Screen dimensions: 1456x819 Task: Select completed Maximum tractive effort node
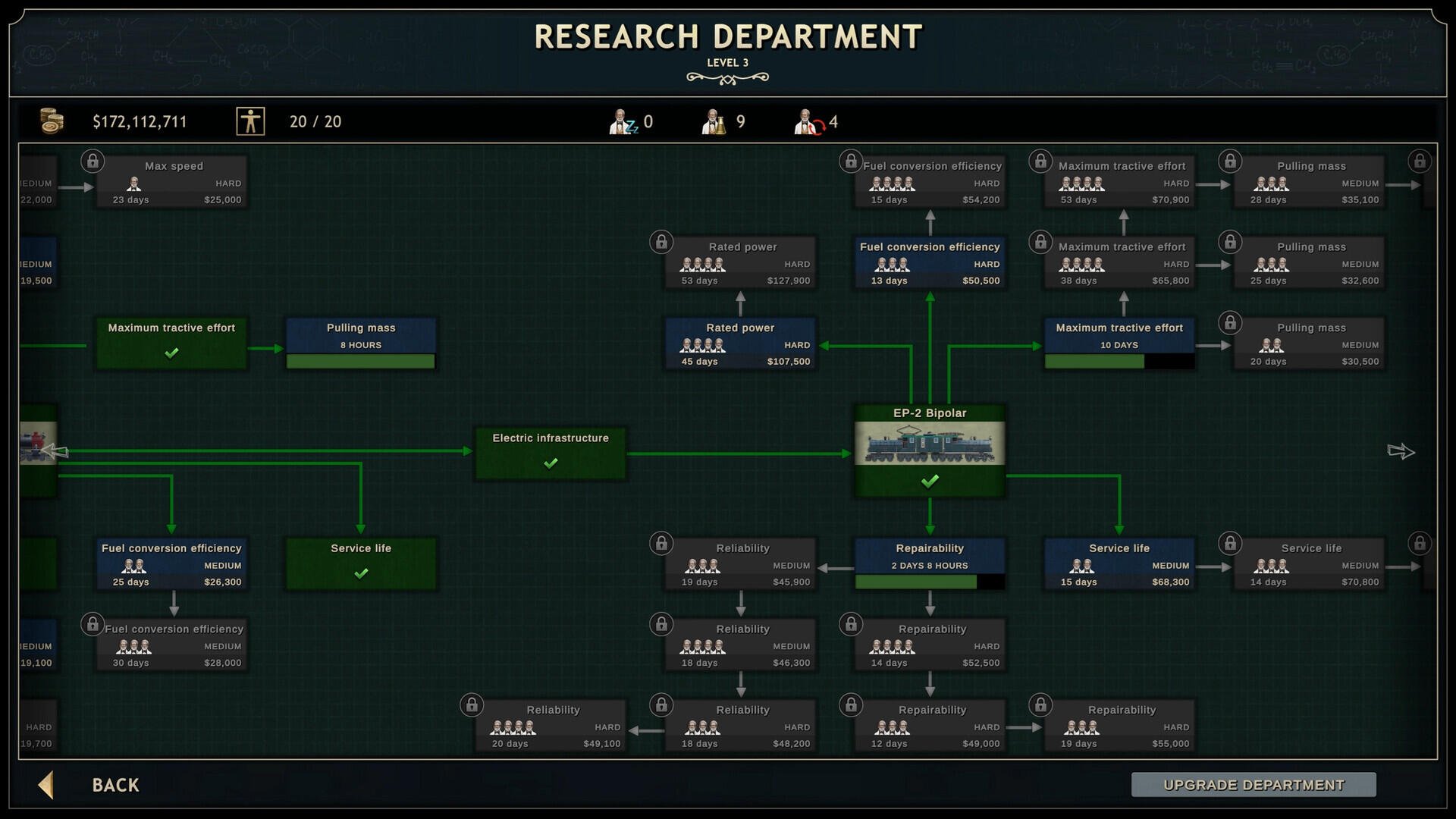click(x=171, y=343)
